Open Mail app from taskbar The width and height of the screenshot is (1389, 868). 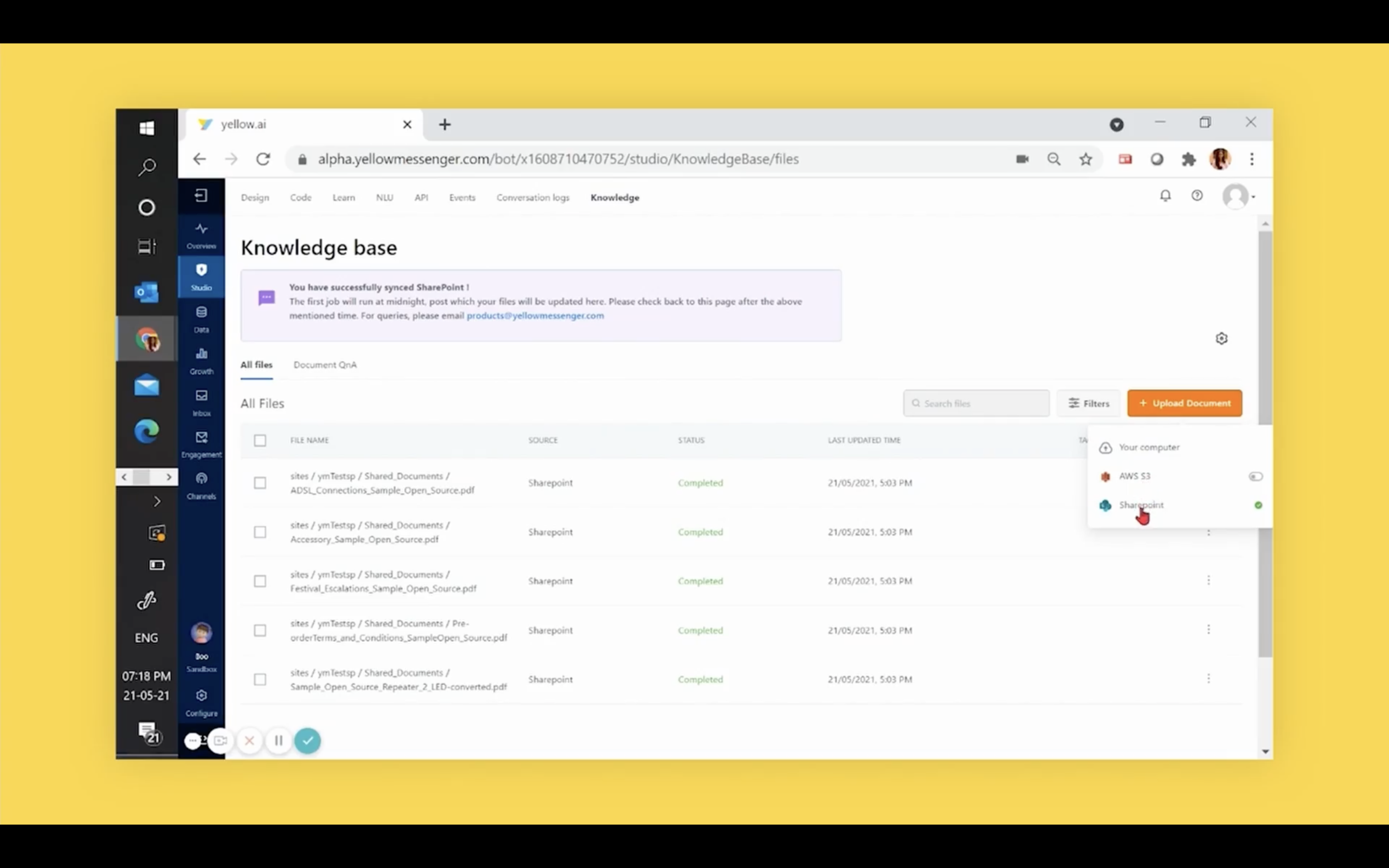pos(147,385)
